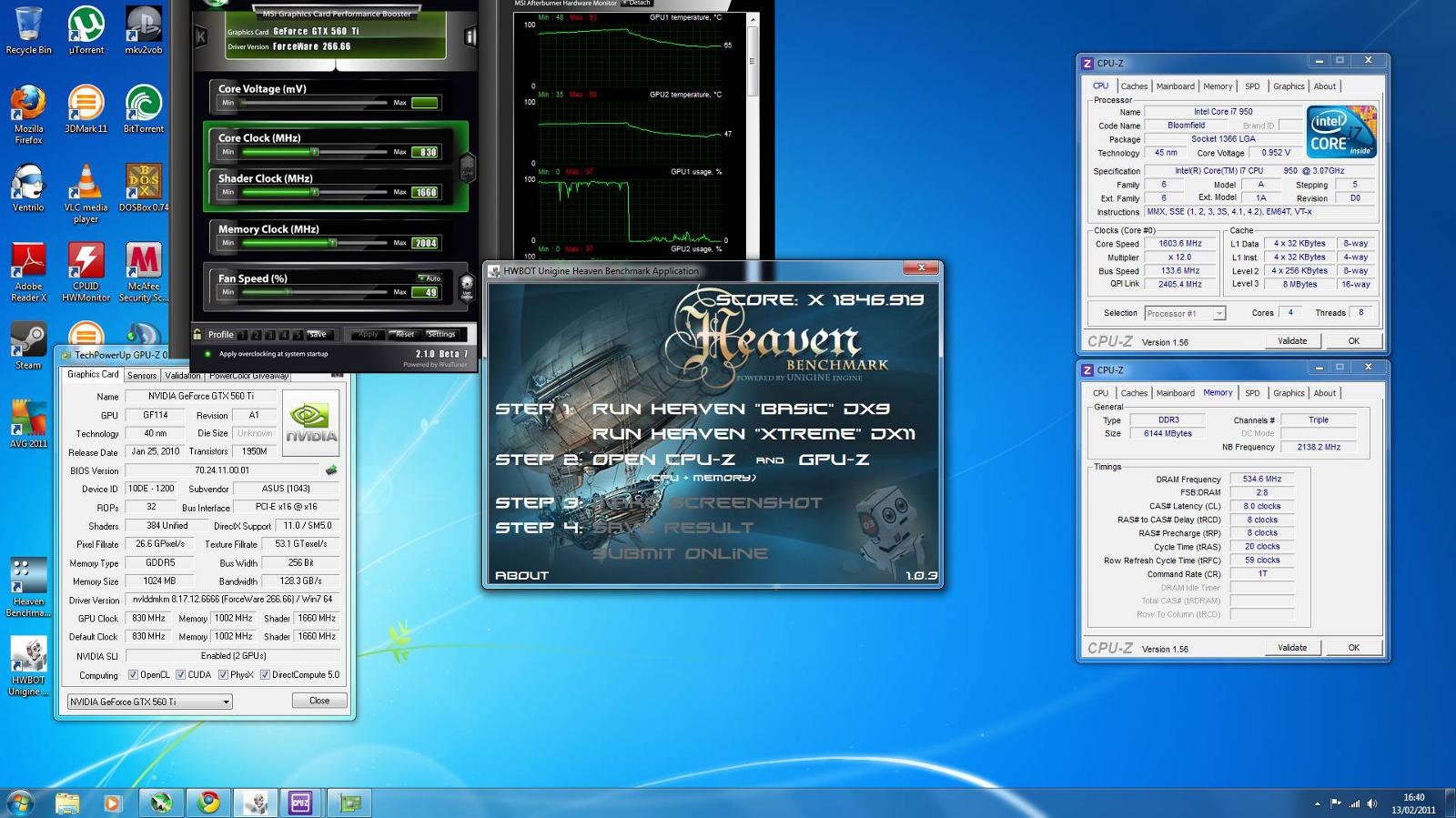Select Afterburner profile slot 3

click(269, 335)
